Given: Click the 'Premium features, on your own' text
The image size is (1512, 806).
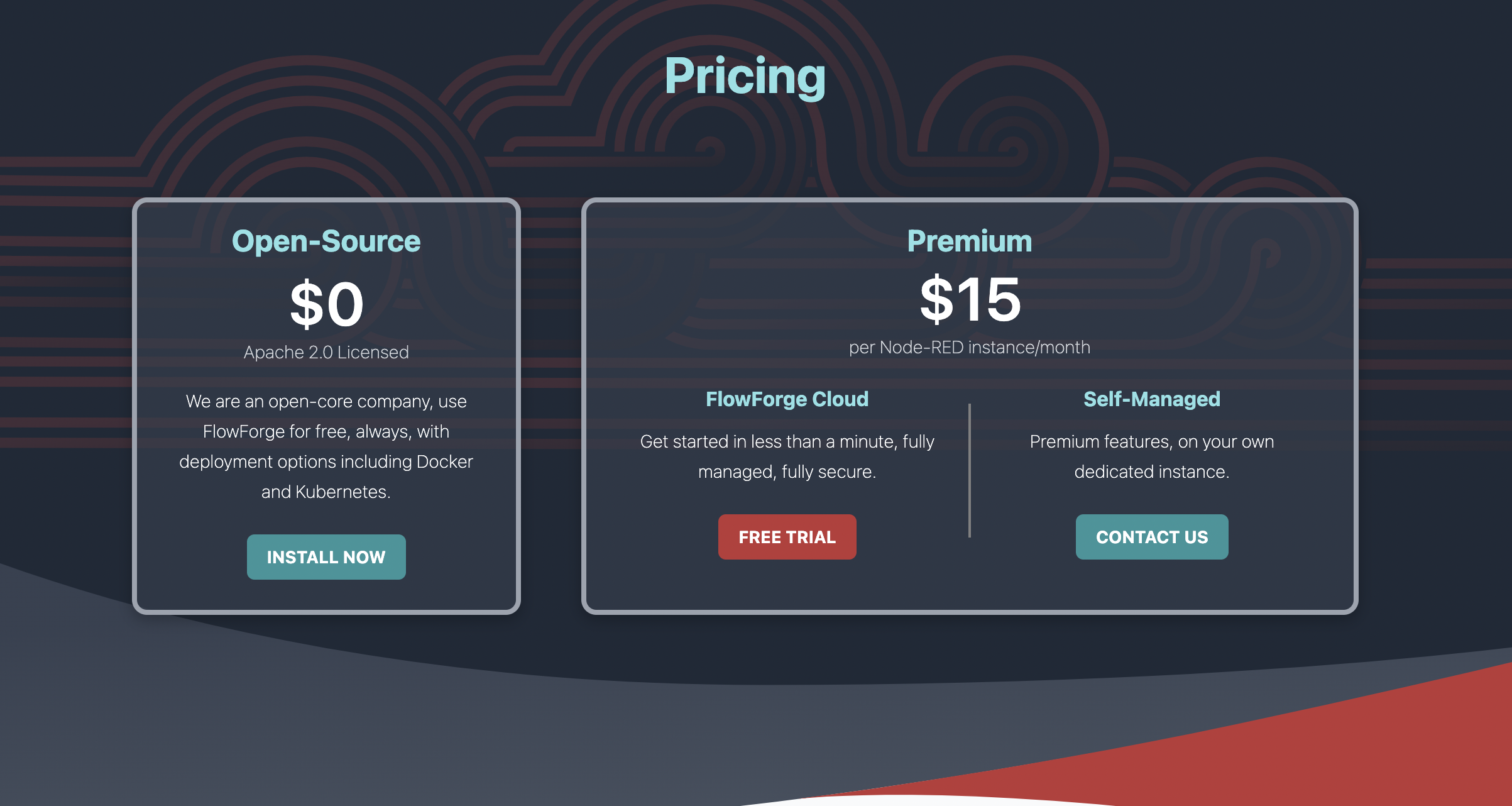Looking at the screenshot, I should 1151,441.
